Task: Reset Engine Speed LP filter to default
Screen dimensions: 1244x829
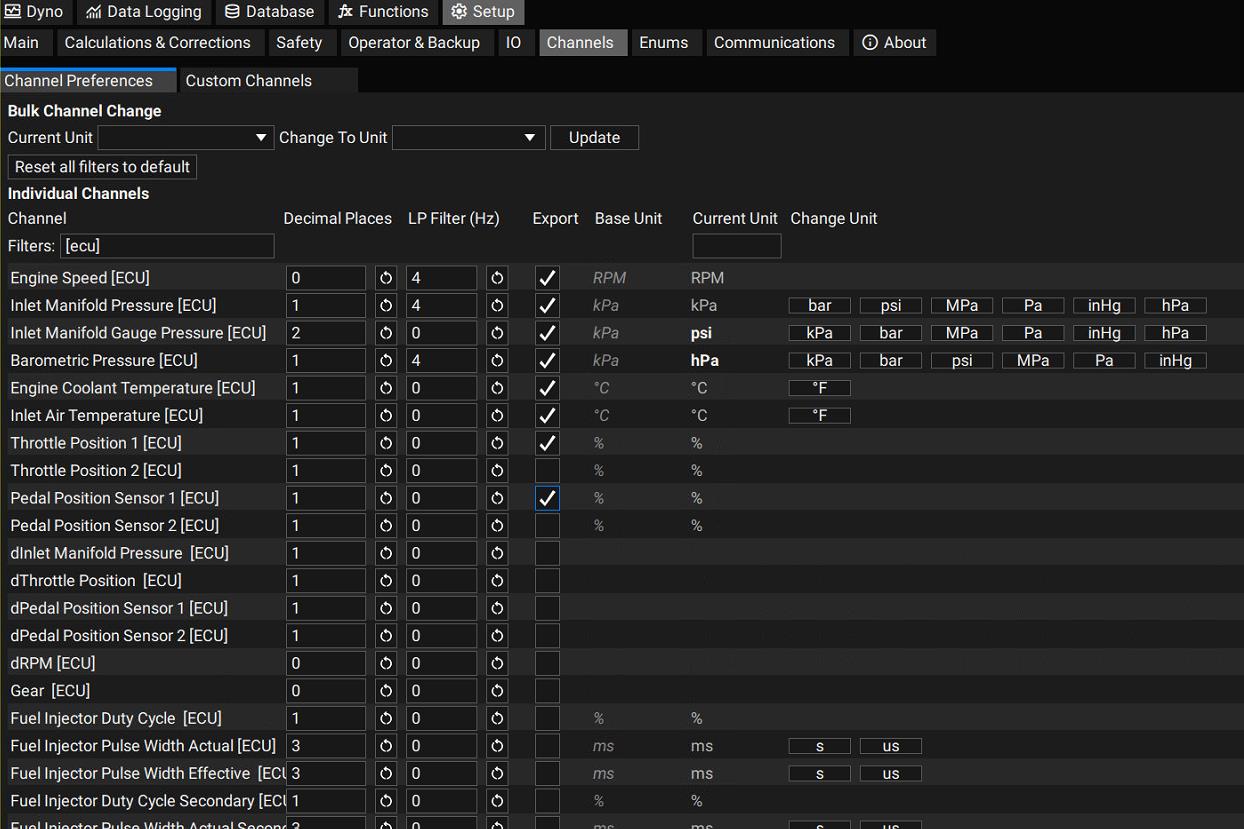Action: pos(497,278)
